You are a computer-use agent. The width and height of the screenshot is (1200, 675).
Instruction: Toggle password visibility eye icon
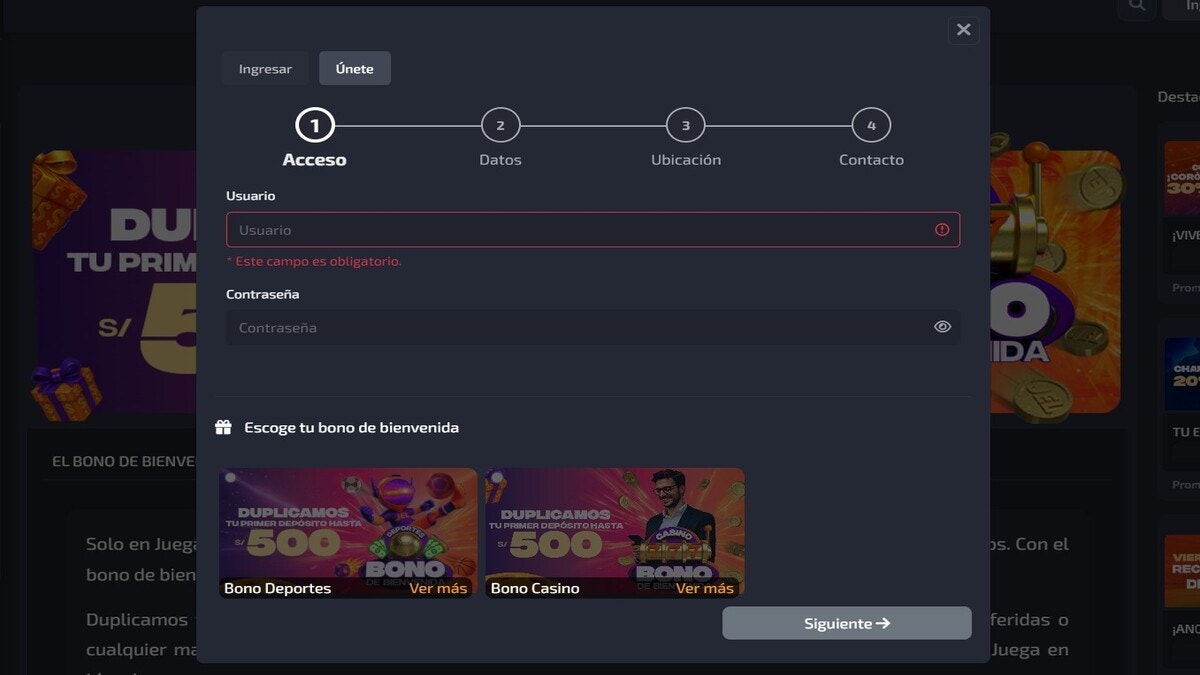coord(942,327)
